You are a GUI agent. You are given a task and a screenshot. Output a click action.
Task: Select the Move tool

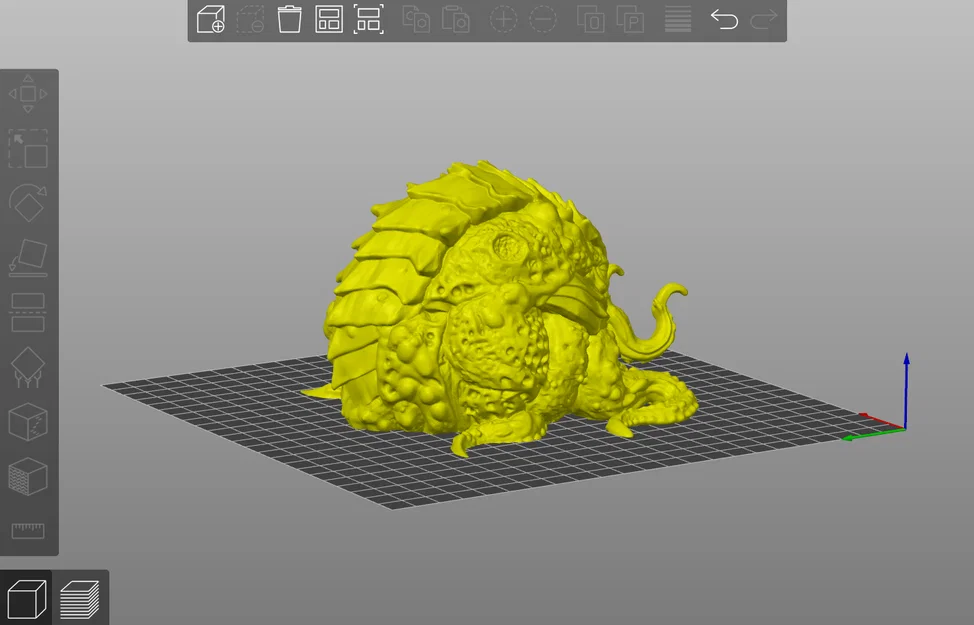pos(28,93)
